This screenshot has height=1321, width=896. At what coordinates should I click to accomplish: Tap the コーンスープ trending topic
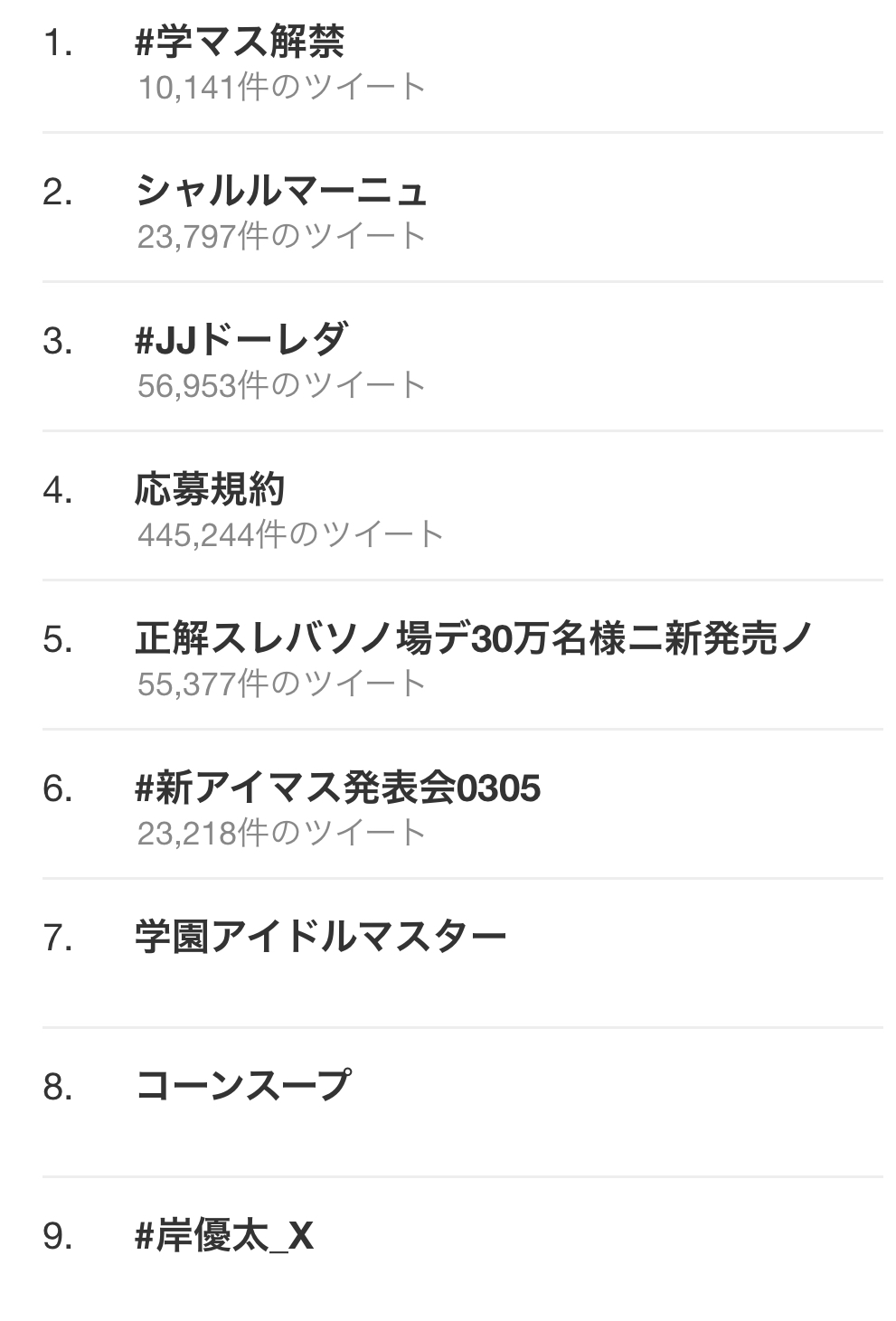(x=243, y=1085)
